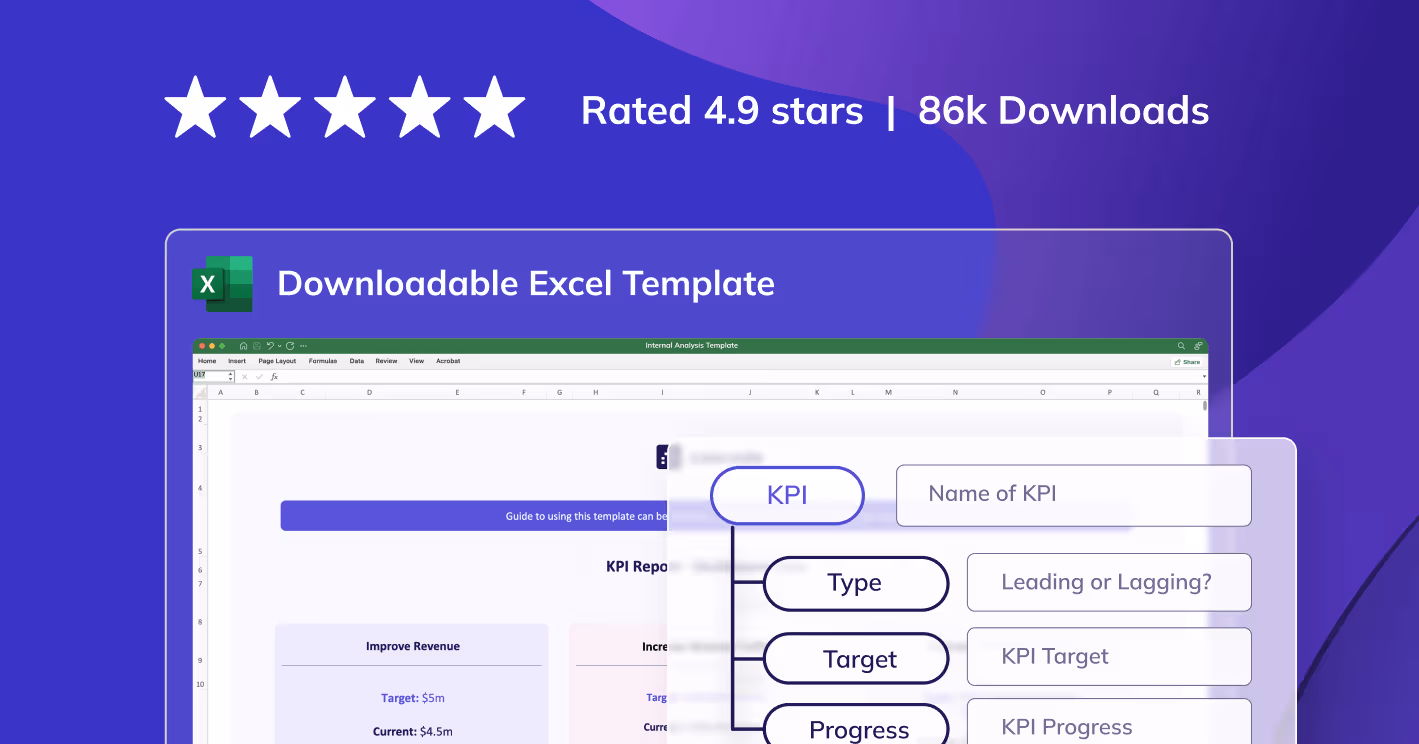Screen dimensions: 1419x744
Task: Click the first rating star
Action: [x=195, y=106]
